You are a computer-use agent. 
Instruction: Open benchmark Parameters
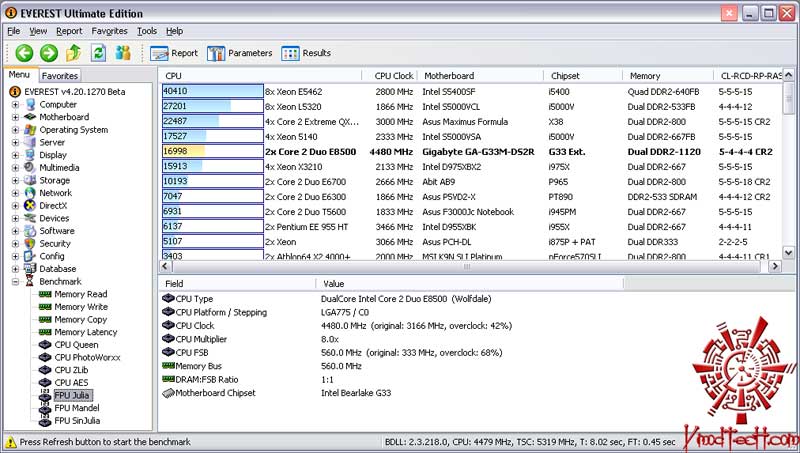pos(239,53)
